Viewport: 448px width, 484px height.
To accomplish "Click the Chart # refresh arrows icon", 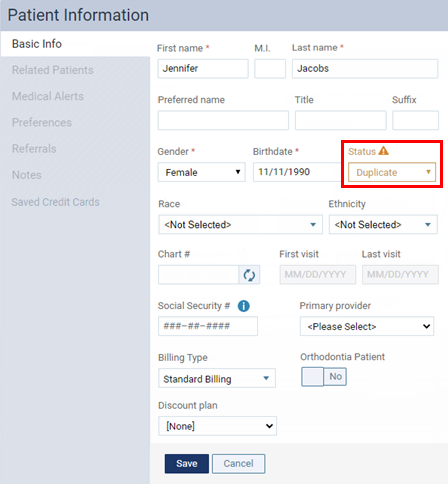I will tap(249, 275).
